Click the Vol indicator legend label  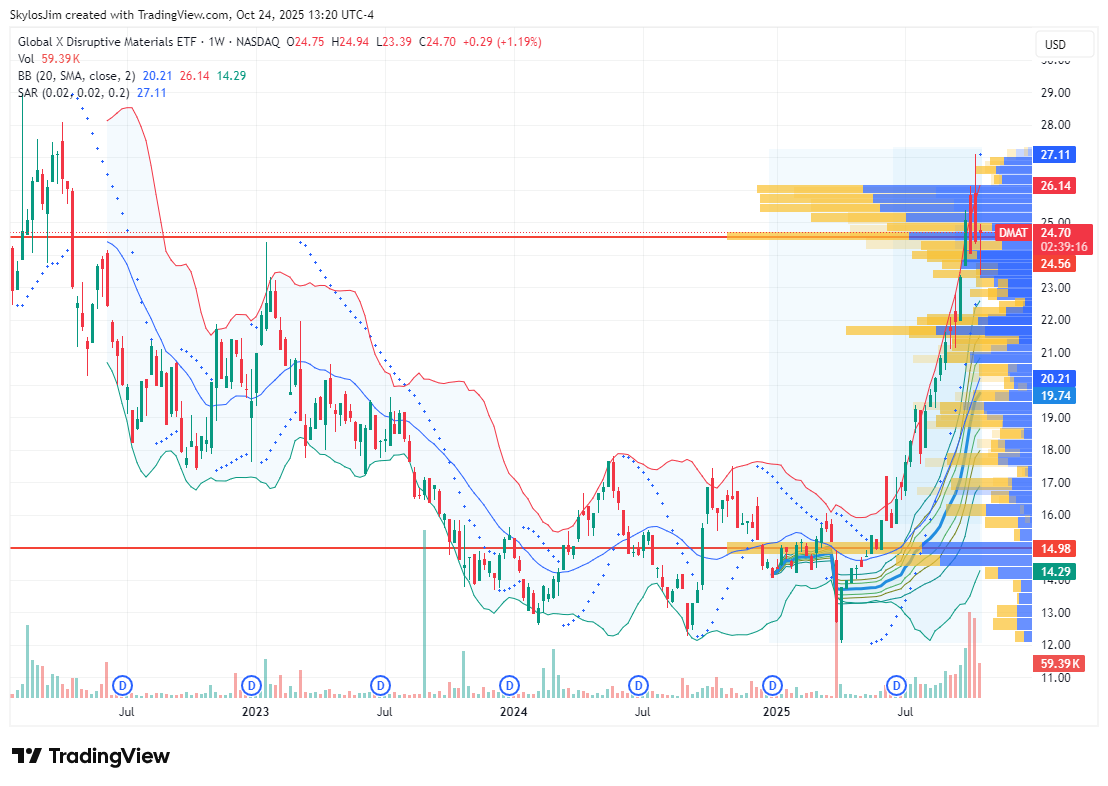26,59
